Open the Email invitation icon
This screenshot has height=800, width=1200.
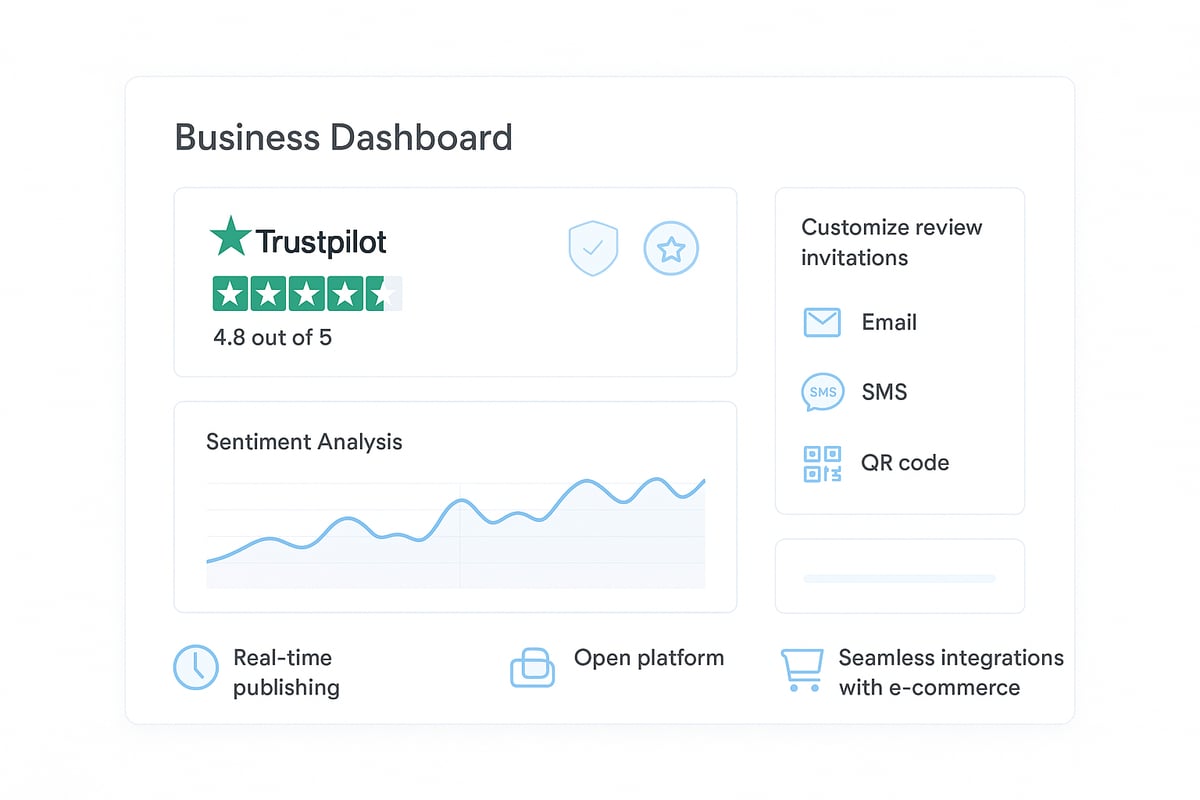[x=821, y=322]
